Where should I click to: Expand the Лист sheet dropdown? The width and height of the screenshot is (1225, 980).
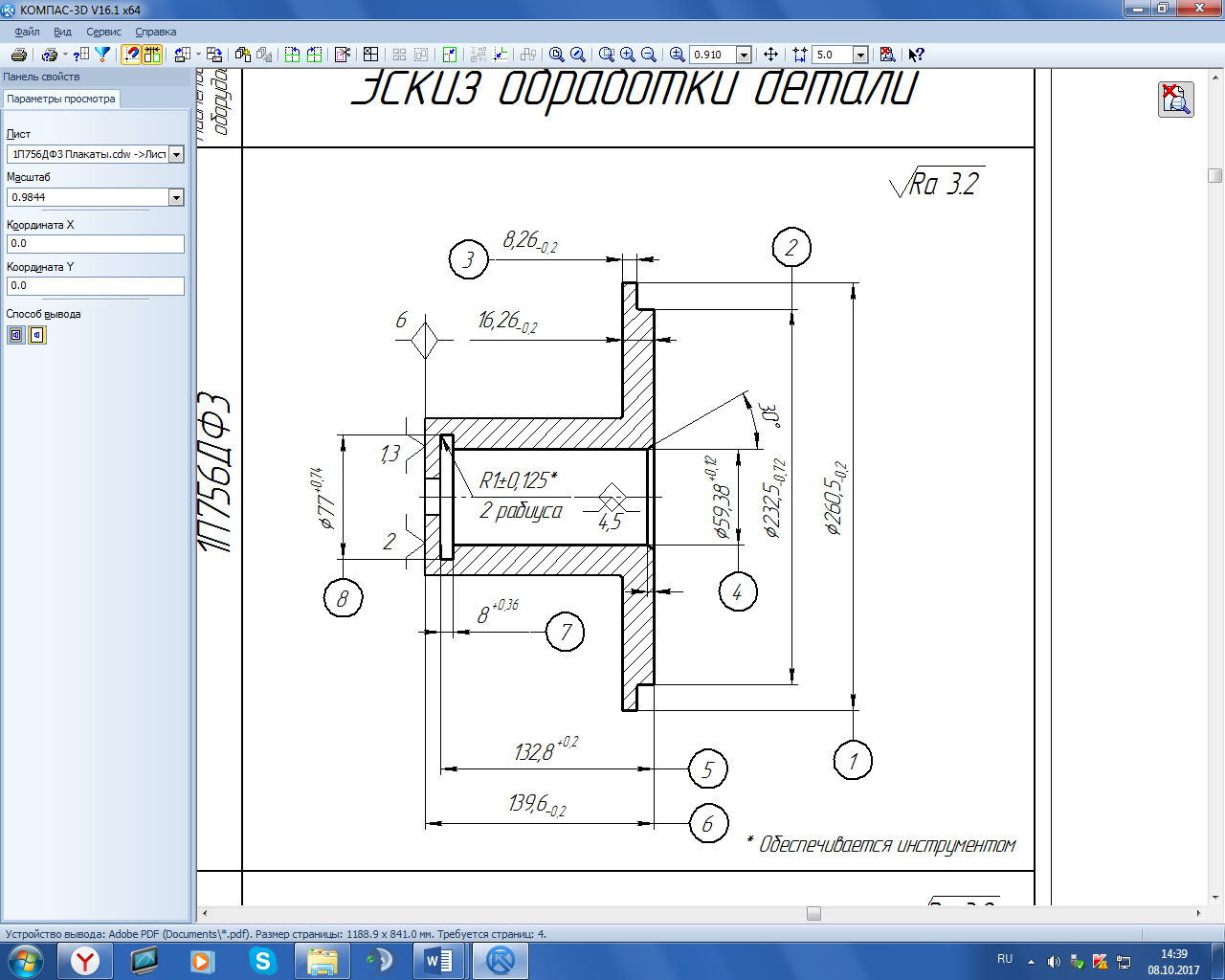[176, 154]
